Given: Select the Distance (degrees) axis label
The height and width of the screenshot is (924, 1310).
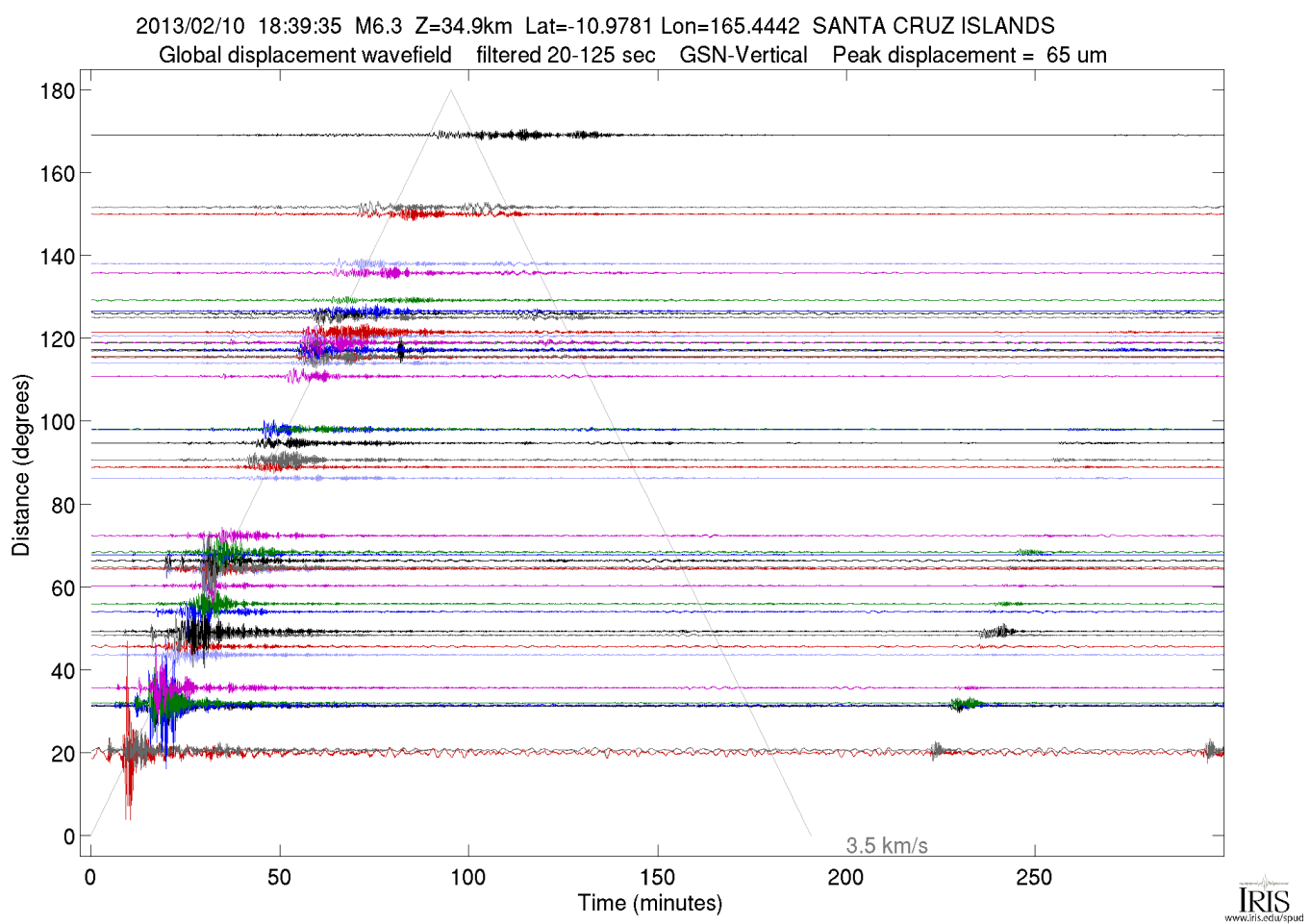Looking at the screenshot, I should (21, 464).
